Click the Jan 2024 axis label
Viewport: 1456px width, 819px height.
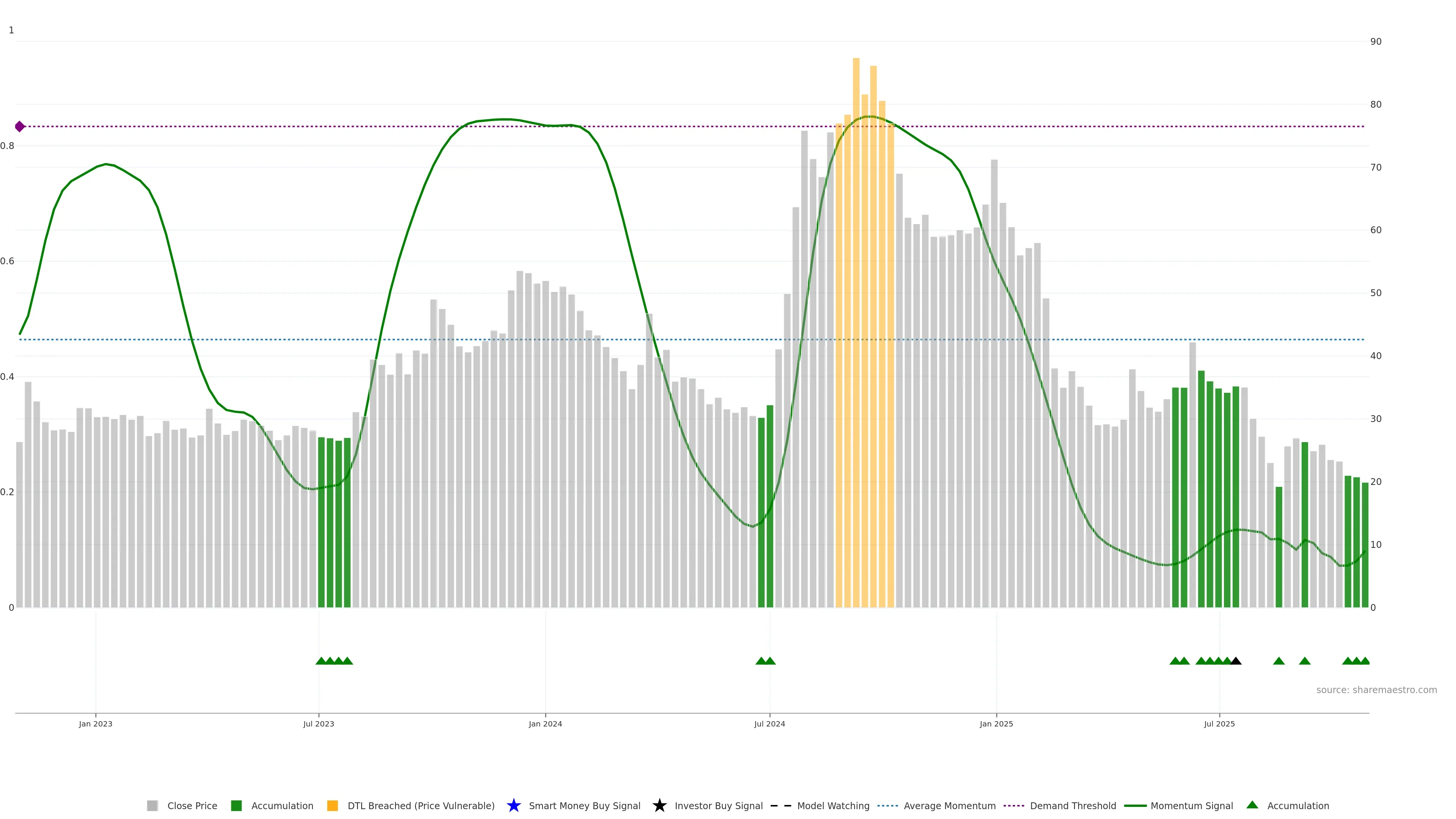tap(545, 723)
